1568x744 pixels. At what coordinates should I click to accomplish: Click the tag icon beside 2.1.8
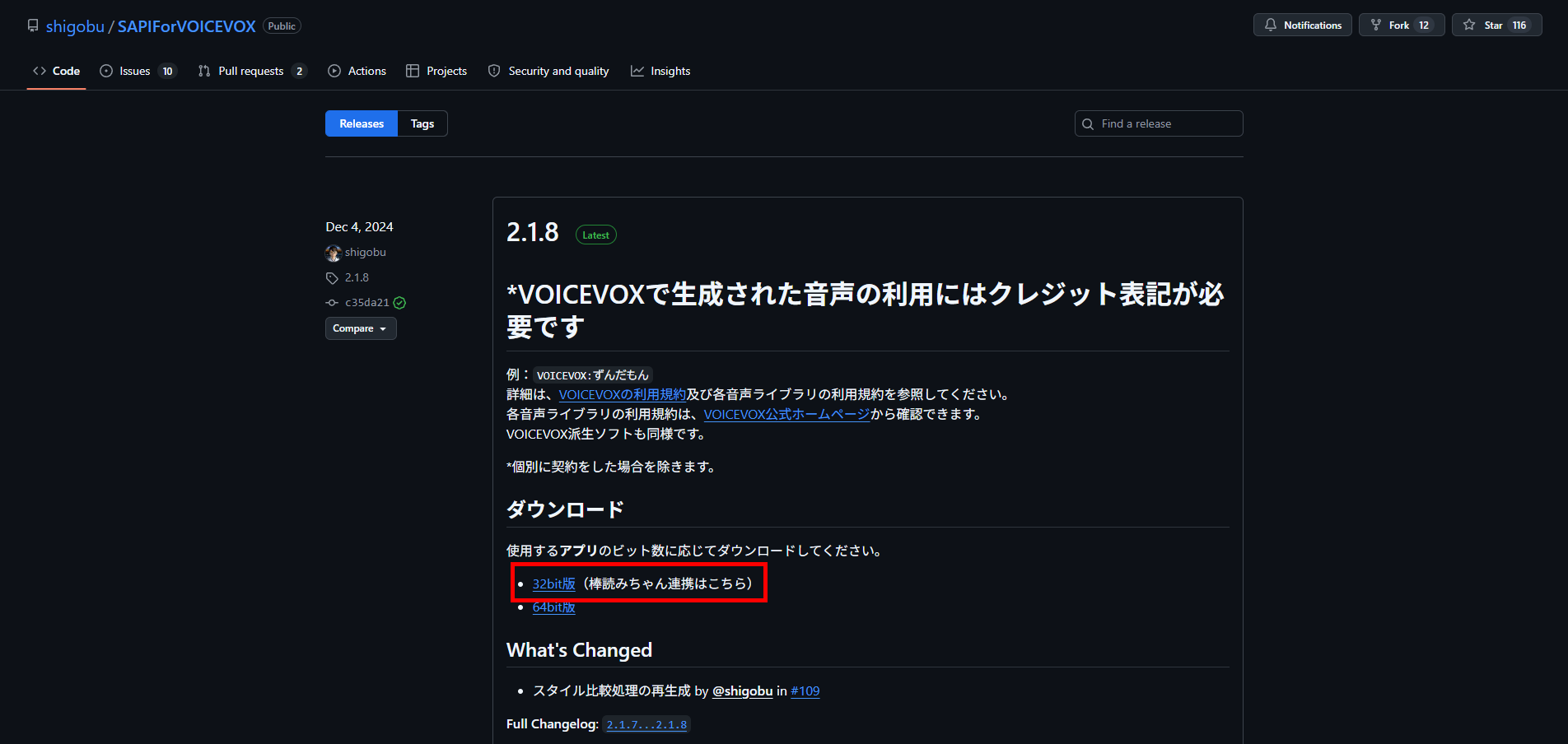coord(332,278)
